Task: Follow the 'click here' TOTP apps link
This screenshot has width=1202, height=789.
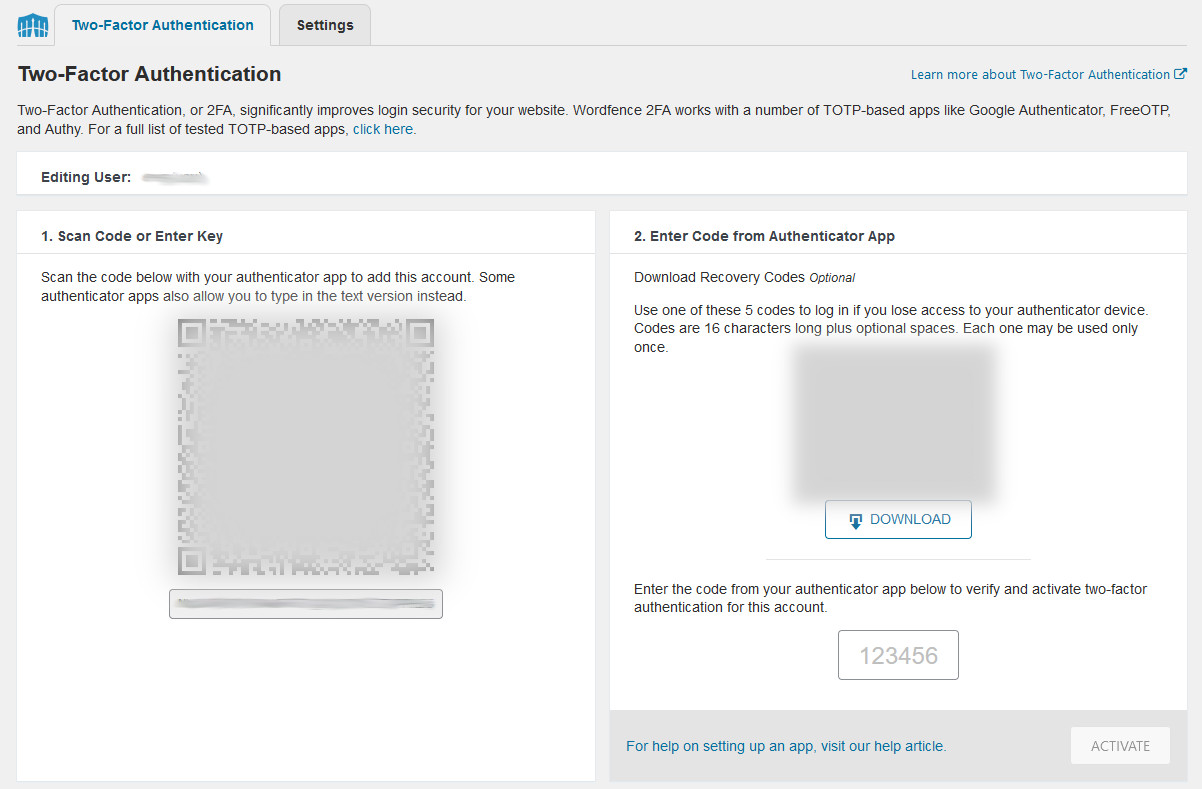Action: pyautogui.click(x=383, y=129)
